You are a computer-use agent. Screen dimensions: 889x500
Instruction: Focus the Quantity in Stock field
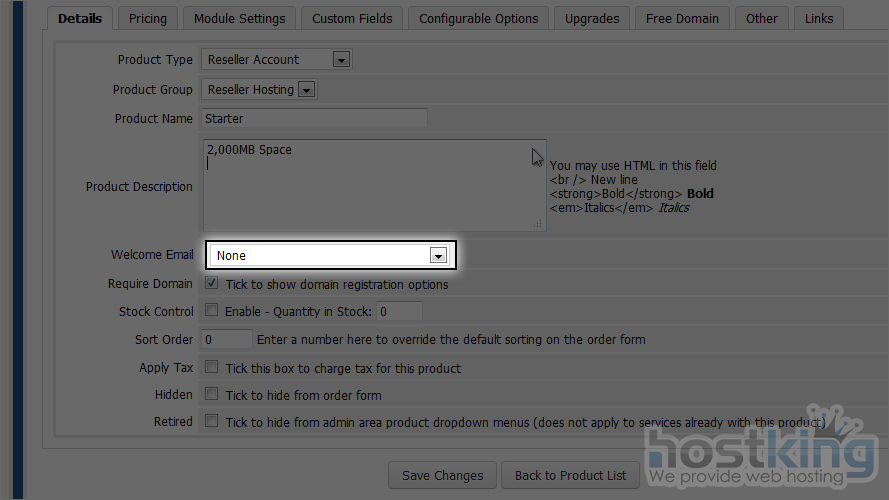399,312
